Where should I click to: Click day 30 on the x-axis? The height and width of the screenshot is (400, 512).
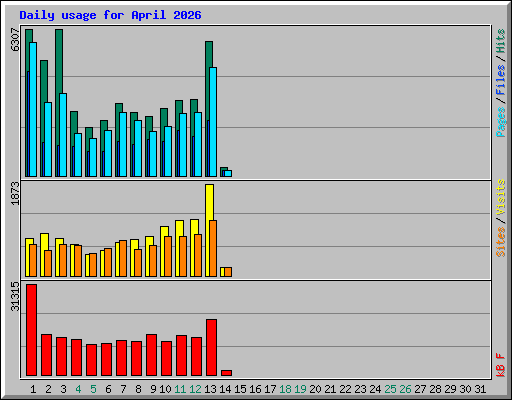point(465,389)
